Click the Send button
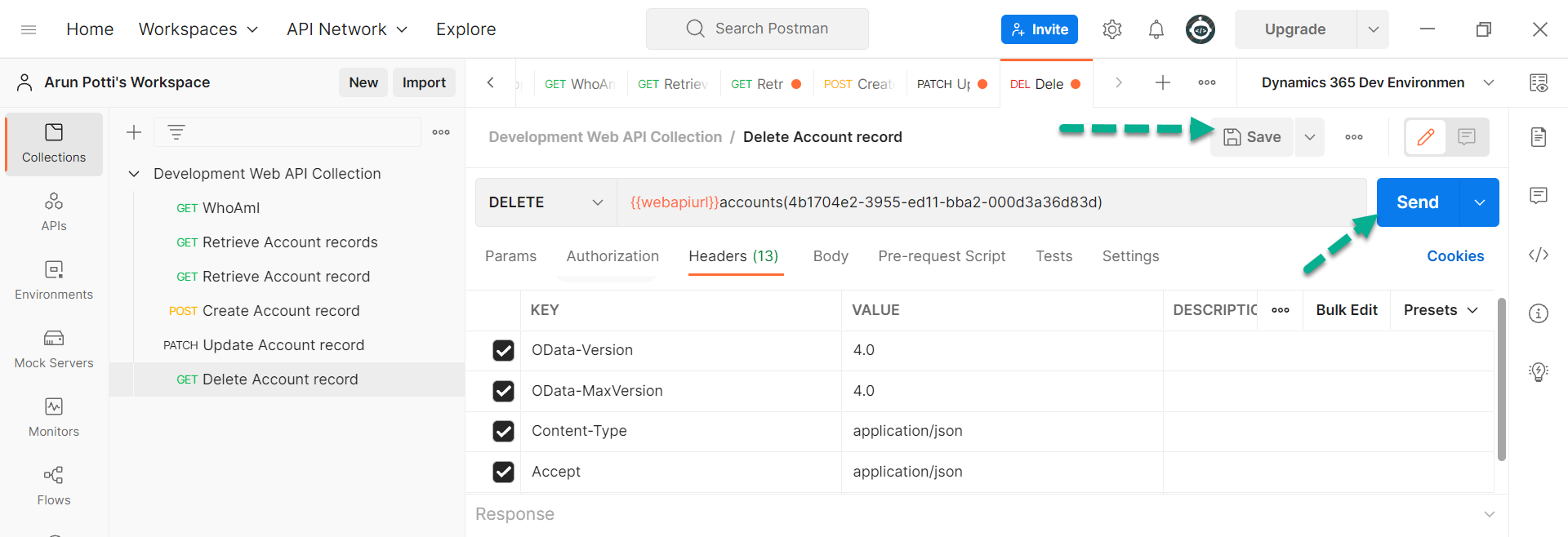Viewport: 1568px width, 537px height. pyautogui.click(x=1418, y=202)
